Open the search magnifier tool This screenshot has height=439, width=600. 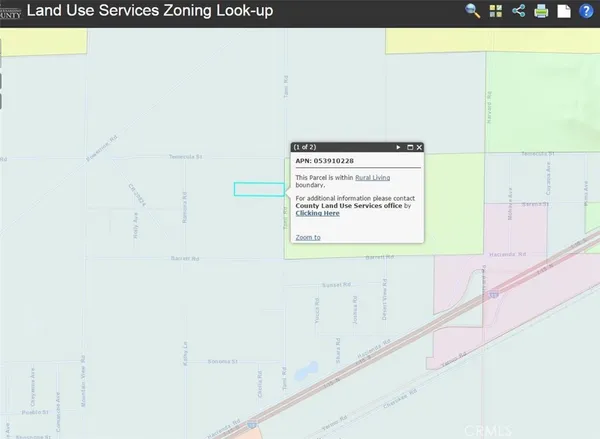pyautogui.click(x=474, y=11)
